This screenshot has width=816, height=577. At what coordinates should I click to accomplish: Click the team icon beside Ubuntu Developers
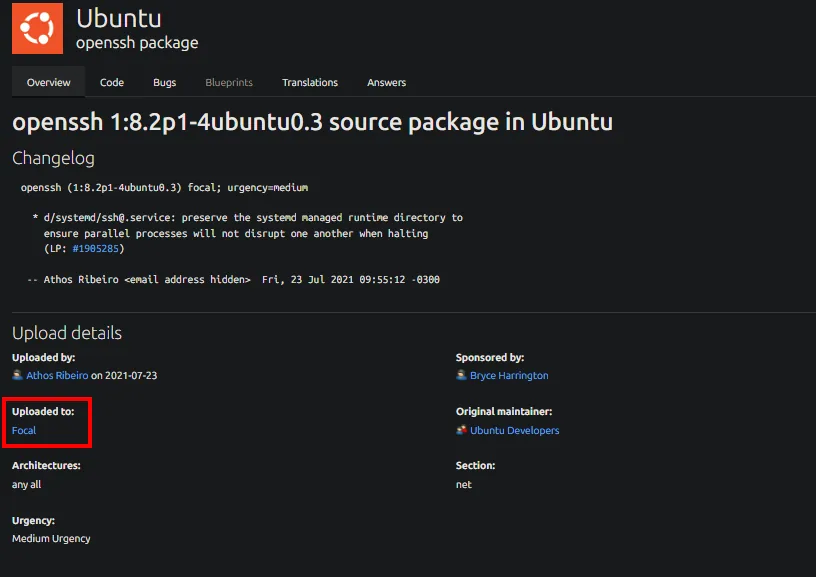[461, 430]
